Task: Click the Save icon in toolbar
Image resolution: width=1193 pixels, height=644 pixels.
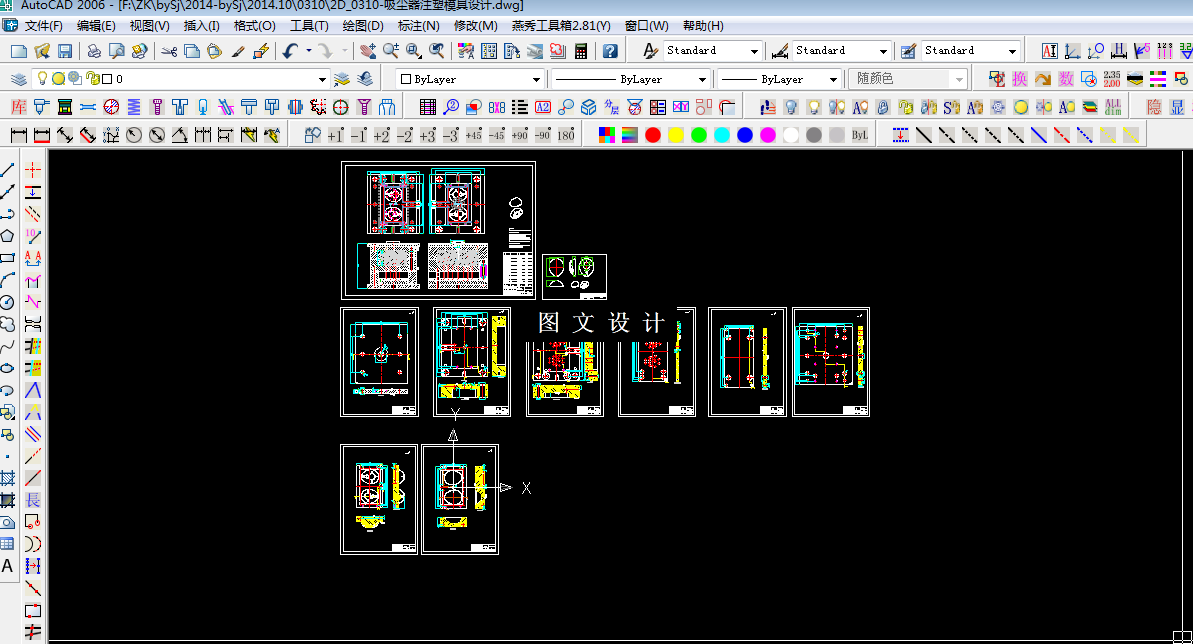Action: click(65, 51)
